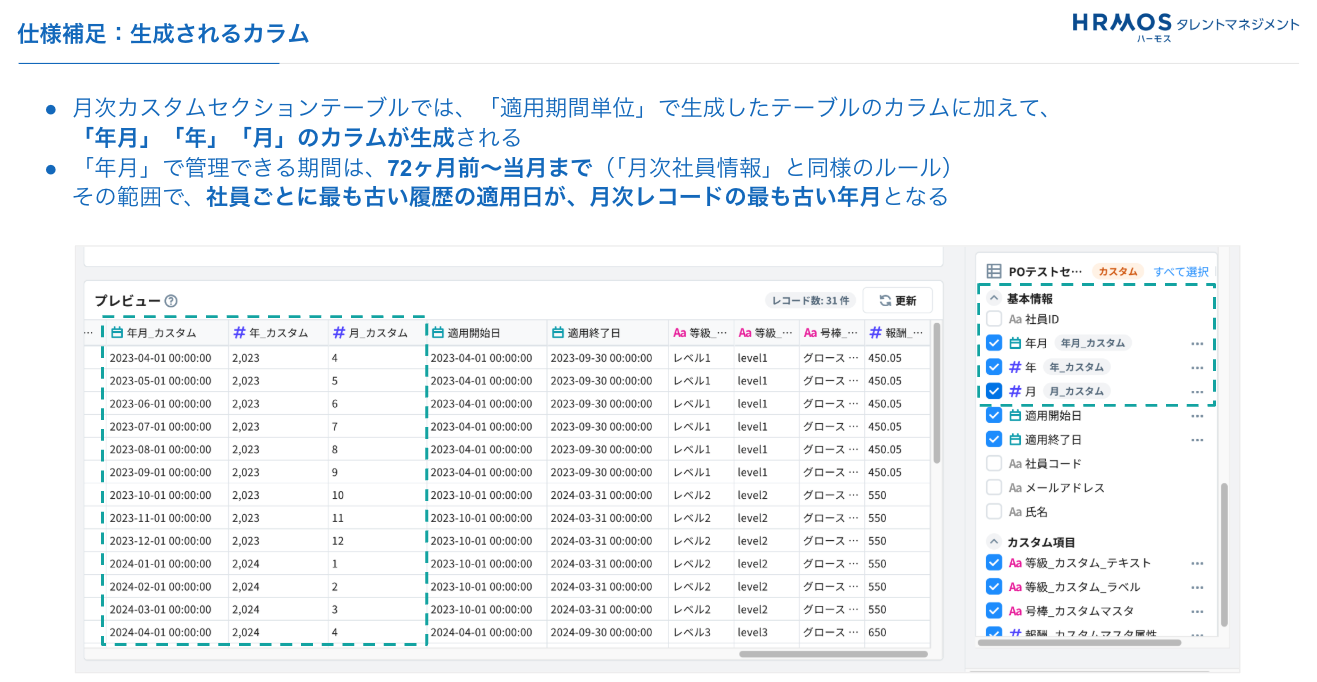Click the 適用開始日 column header
Viewport: 1317px width, 682px height.
pos(474,333)
